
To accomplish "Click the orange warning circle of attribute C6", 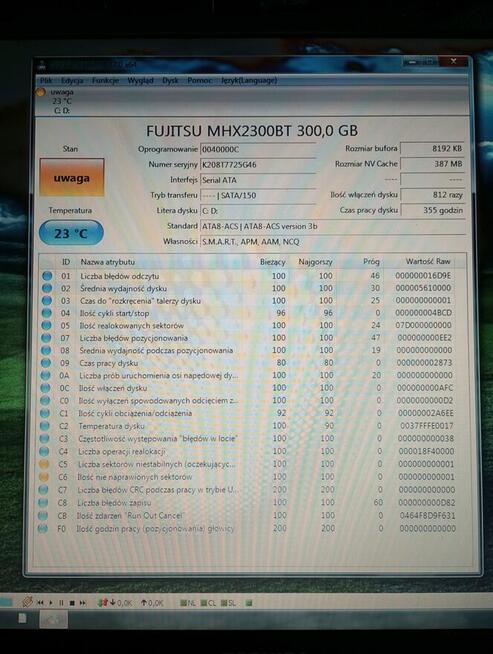I will 43,477.
